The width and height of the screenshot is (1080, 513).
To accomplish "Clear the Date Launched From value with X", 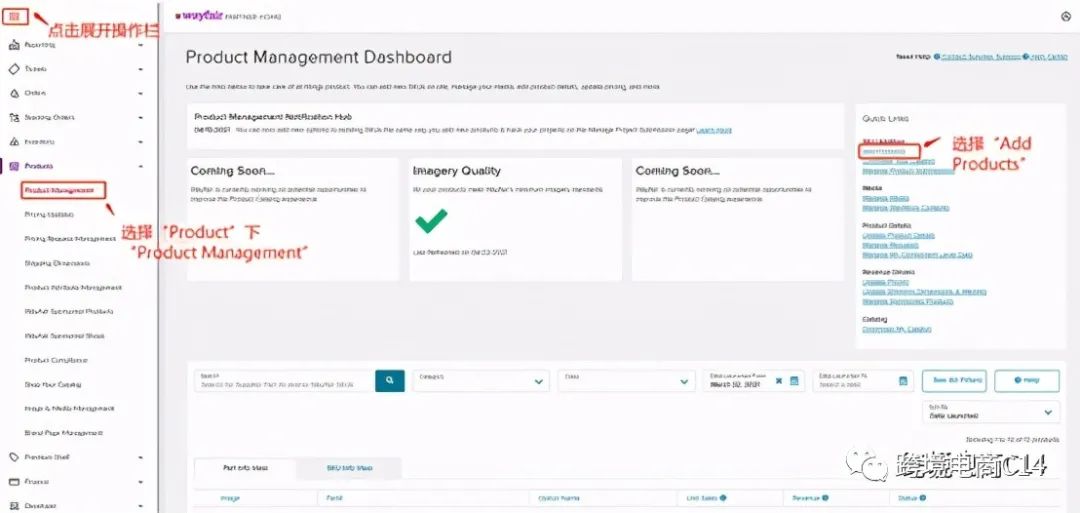I will pos(779,380).
